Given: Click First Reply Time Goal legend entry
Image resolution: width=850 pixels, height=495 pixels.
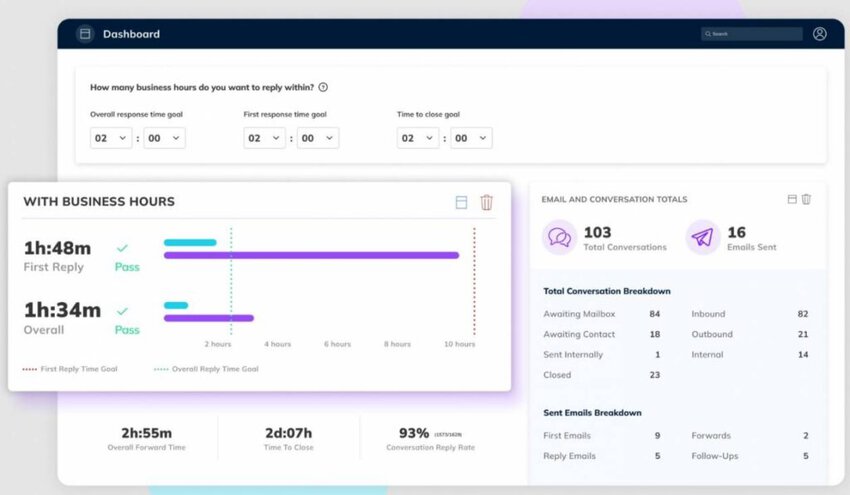Looking at the screenshot, I should (x=69, y=369).
